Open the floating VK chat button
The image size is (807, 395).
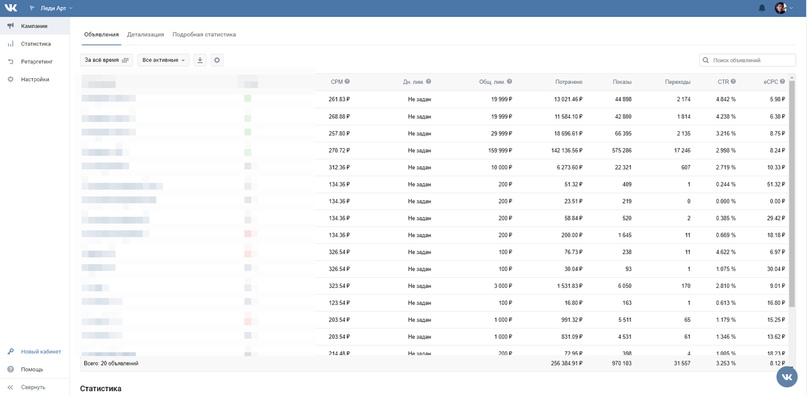[787, 377]
